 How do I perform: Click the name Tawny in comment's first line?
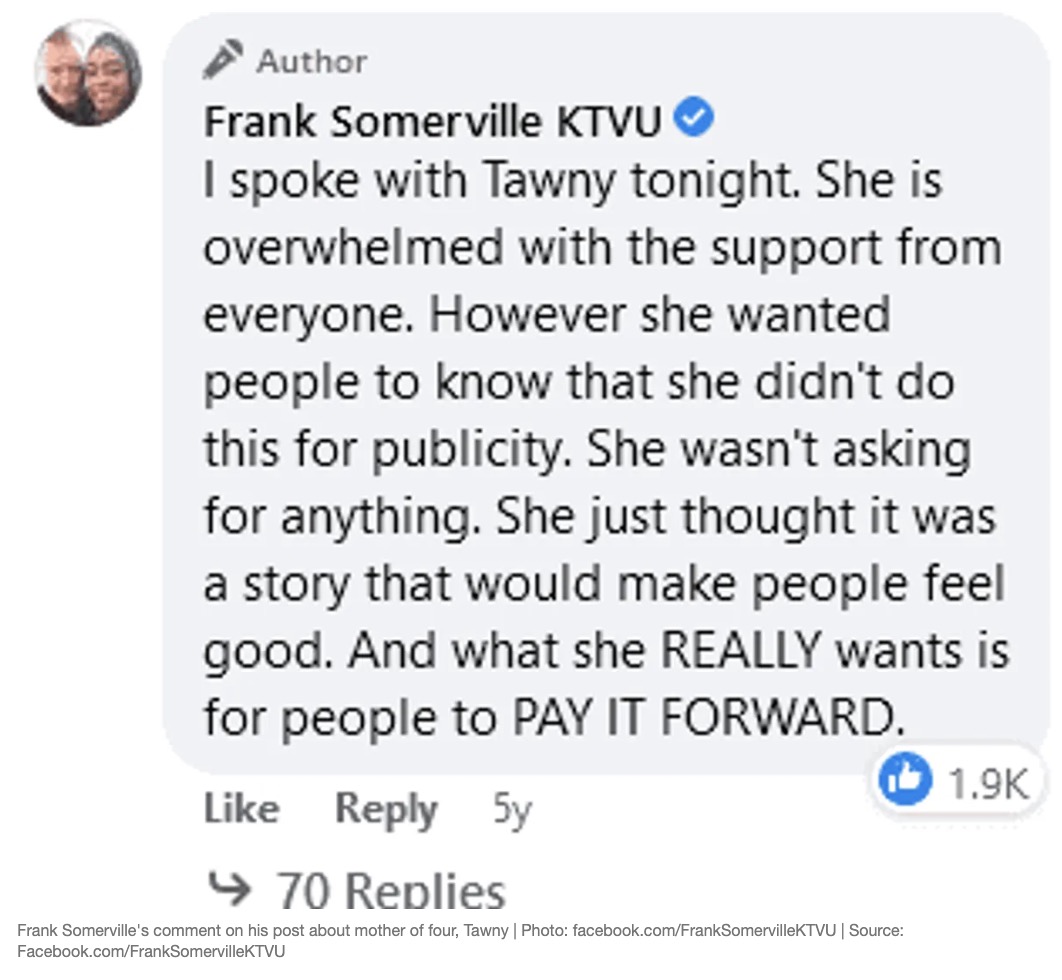coord(545,181)
